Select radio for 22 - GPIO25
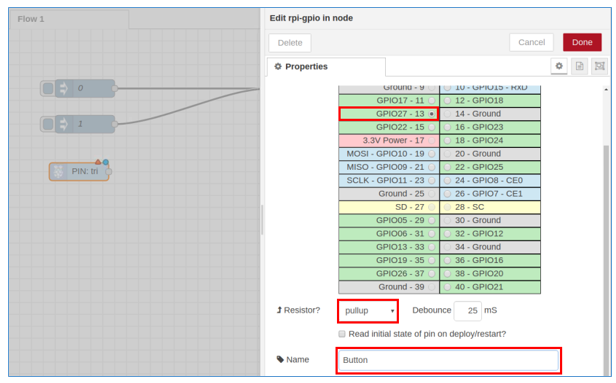The height and width of the screenshot is (383, 616). coord(447,167)
